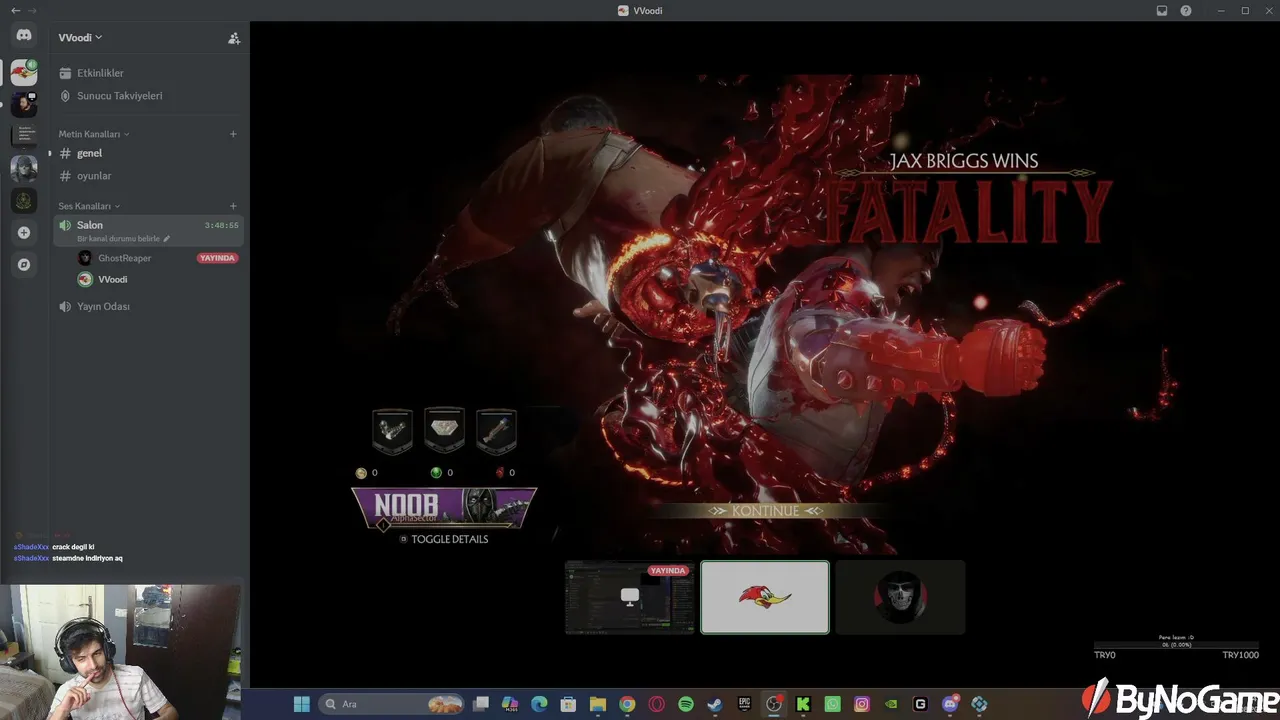Select the diamond gear loadout badge
This screenshot has height=720, width=1280.
tap(444, 431)
